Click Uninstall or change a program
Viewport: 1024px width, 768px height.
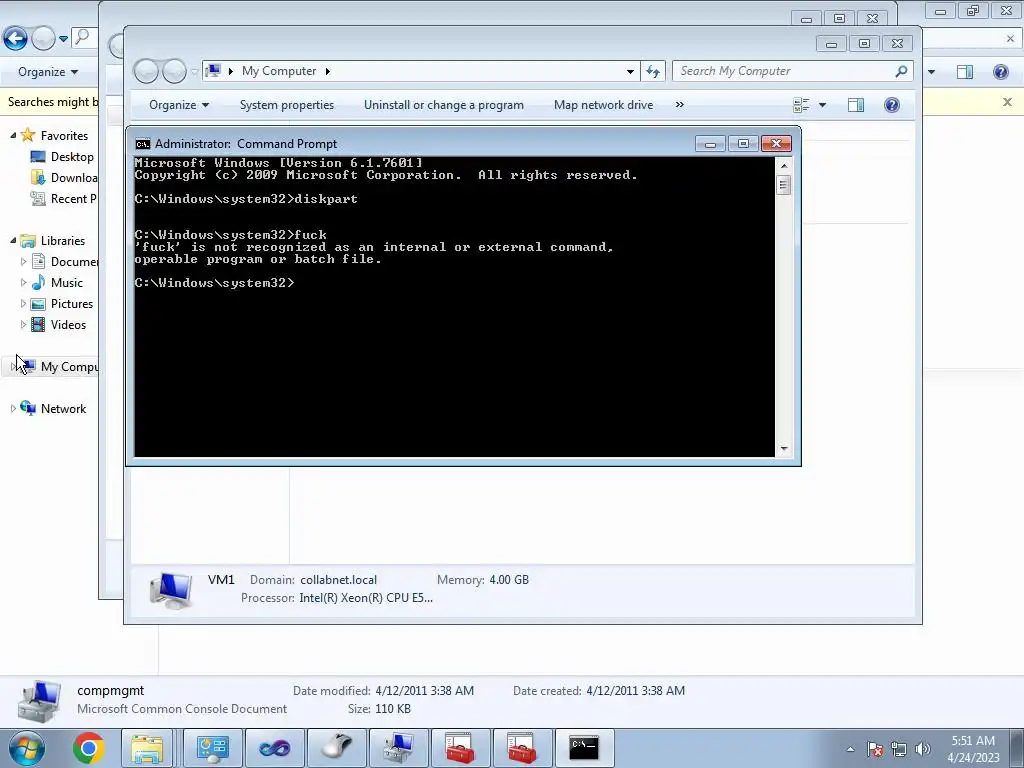[443, 105]
